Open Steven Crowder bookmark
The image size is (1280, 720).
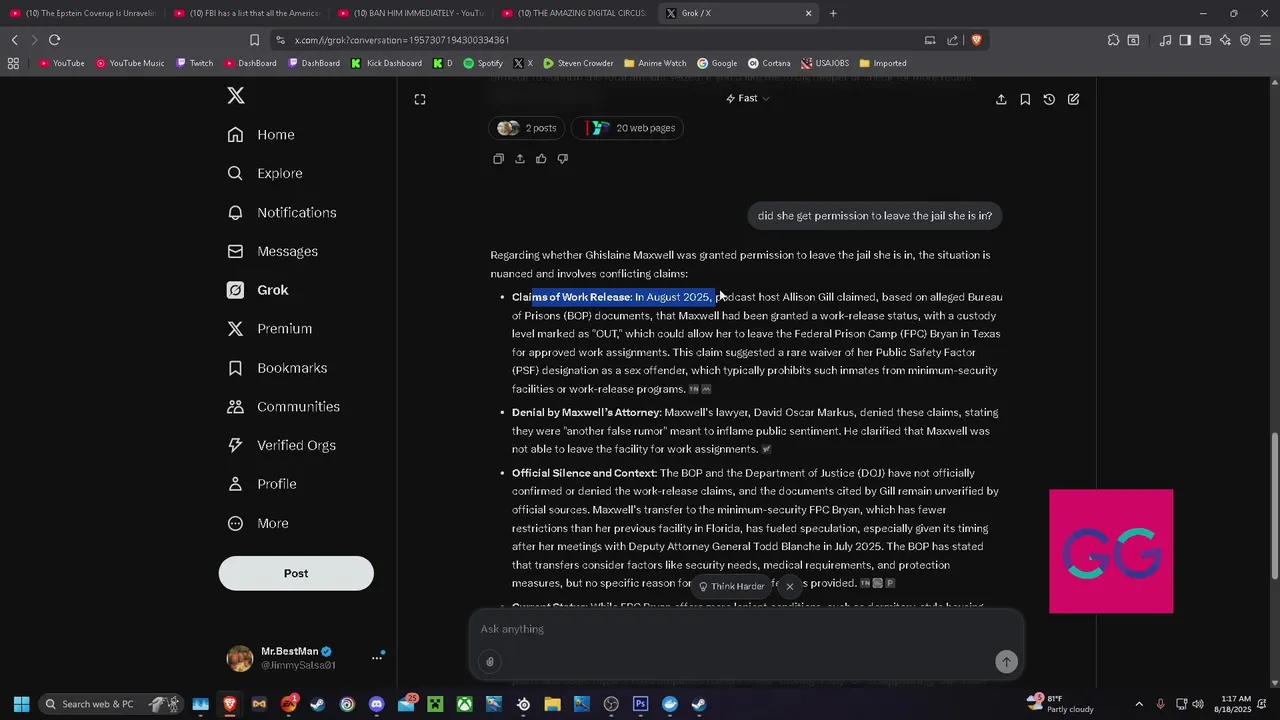pyautogui.click(x=578, y=63)
